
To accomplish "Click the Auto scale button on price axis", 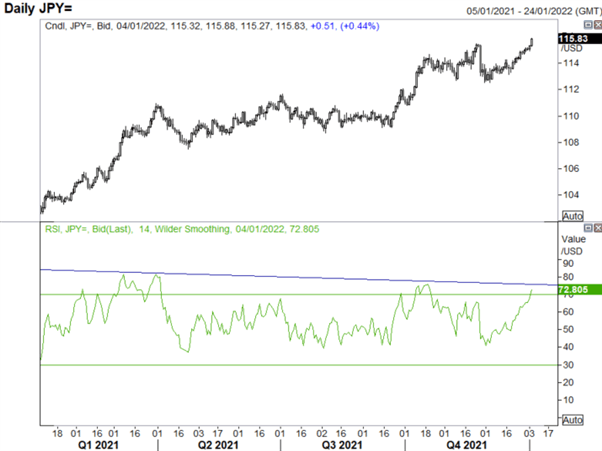I will coord(572,216).
